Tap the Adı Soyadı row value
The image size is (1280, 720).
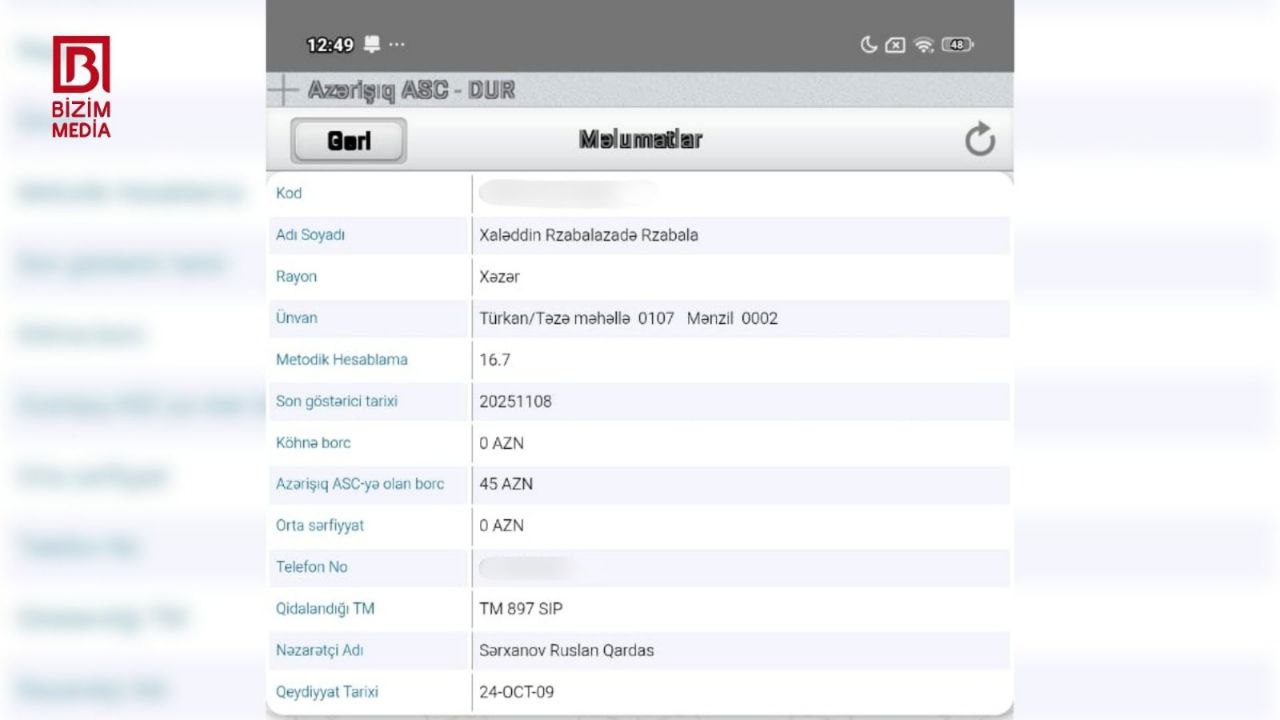[x=588, y=235]
